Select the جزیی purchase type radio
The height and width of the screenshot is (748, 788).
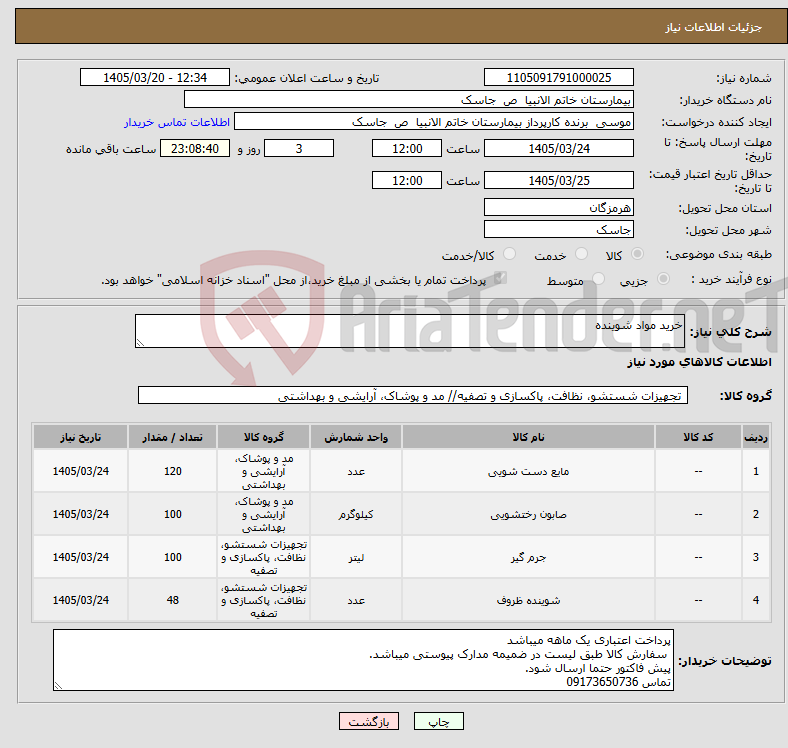point(663,278)
